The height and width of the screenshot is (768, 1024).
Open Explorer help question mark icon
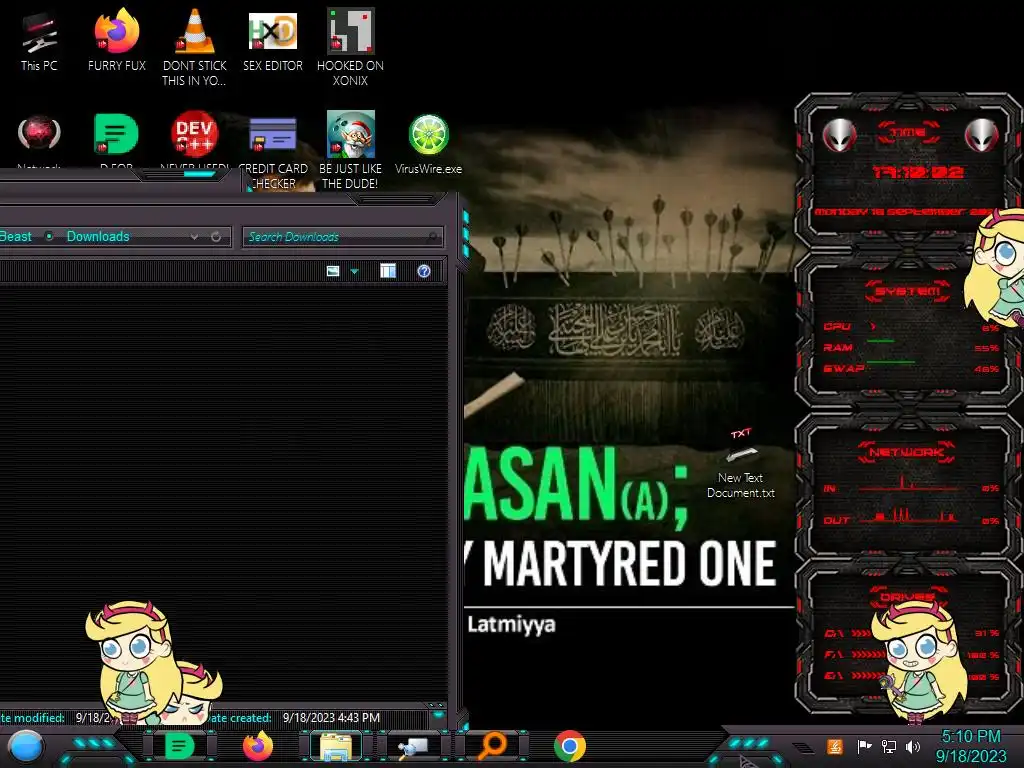(424, 271)
